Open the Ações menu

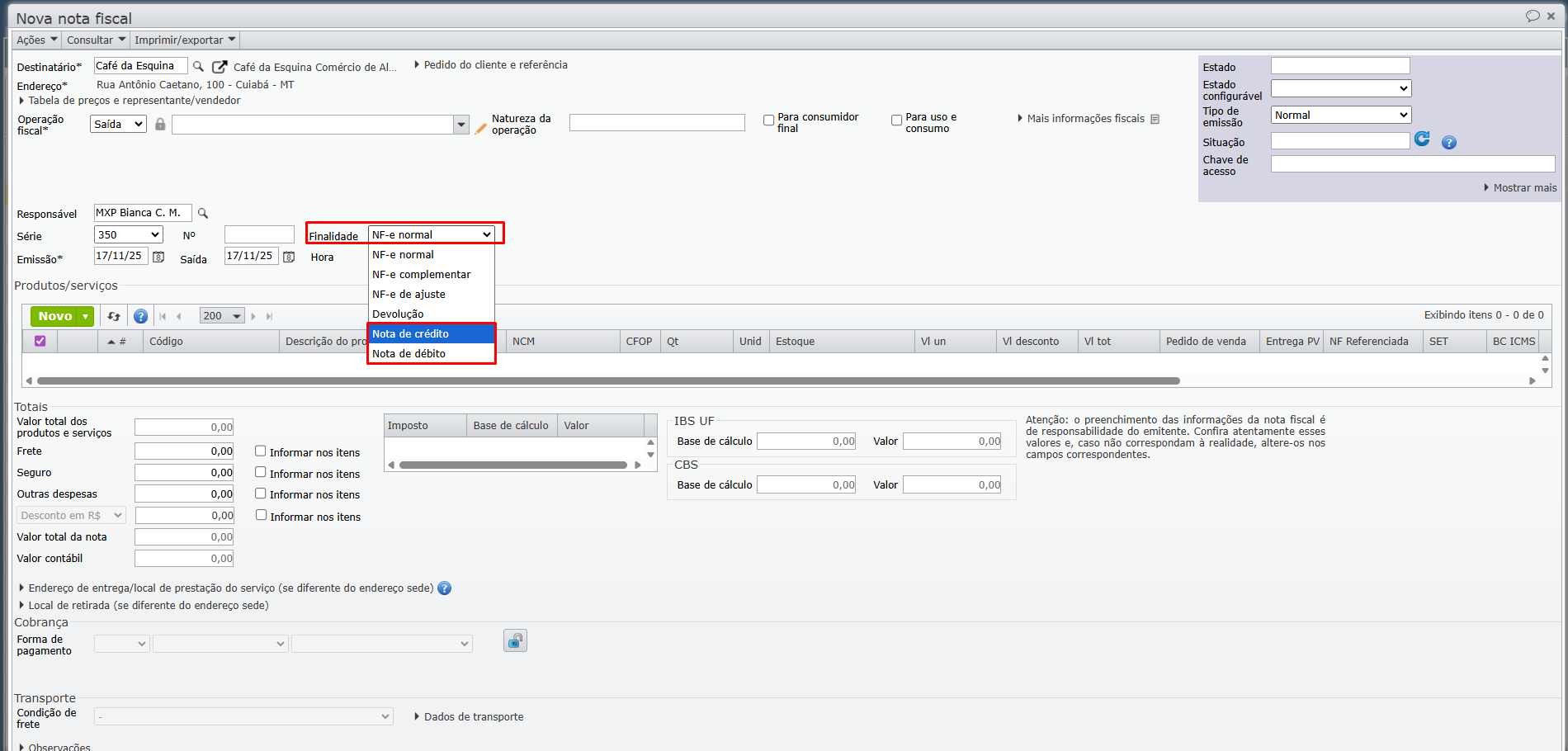pos(37,40)
